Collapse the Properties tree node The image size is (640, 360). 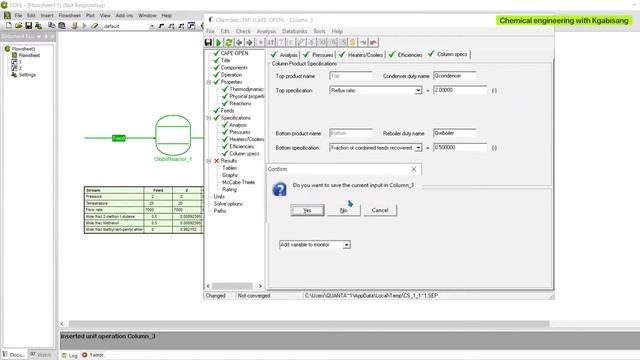[x=209, y=82]
